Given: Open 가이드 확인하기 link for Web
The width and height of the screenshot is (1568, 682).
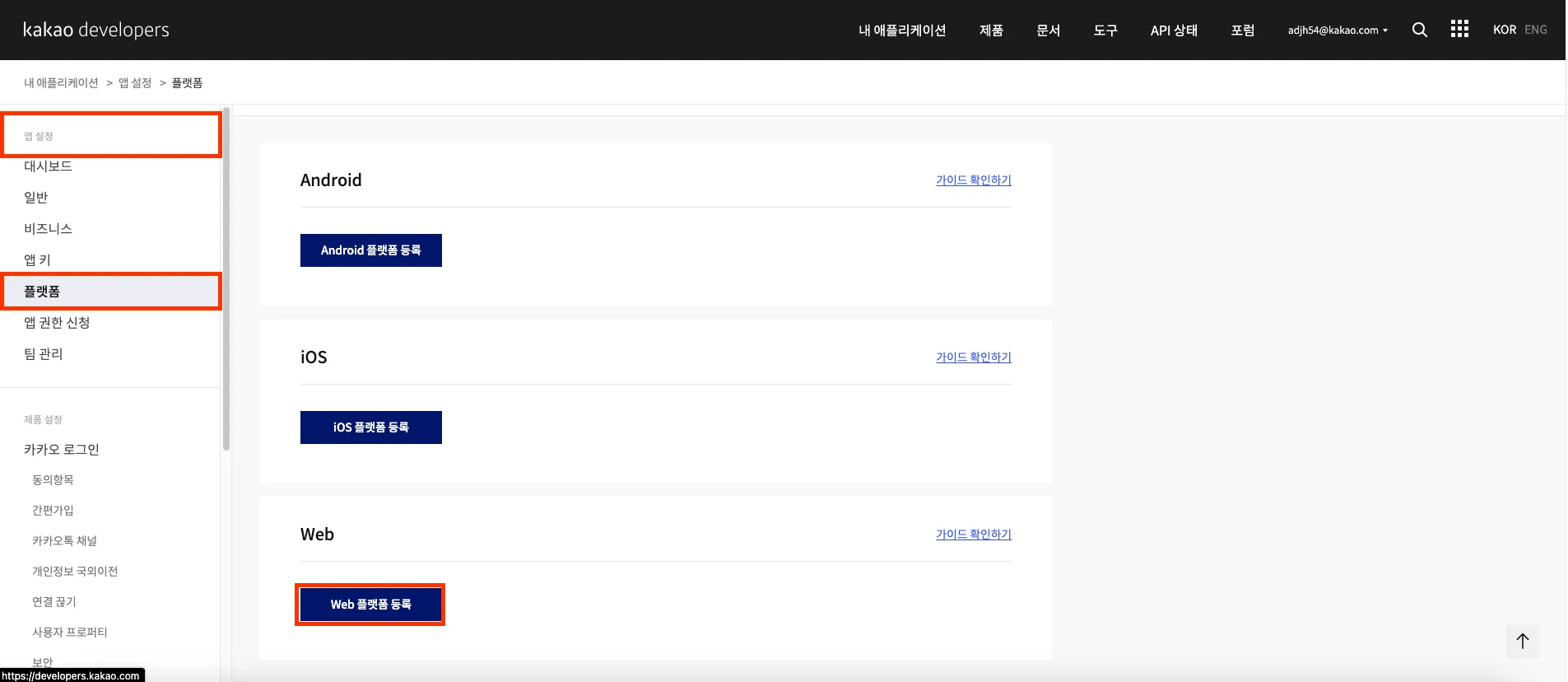Looking at the screenshot, I should pos(974,535).
